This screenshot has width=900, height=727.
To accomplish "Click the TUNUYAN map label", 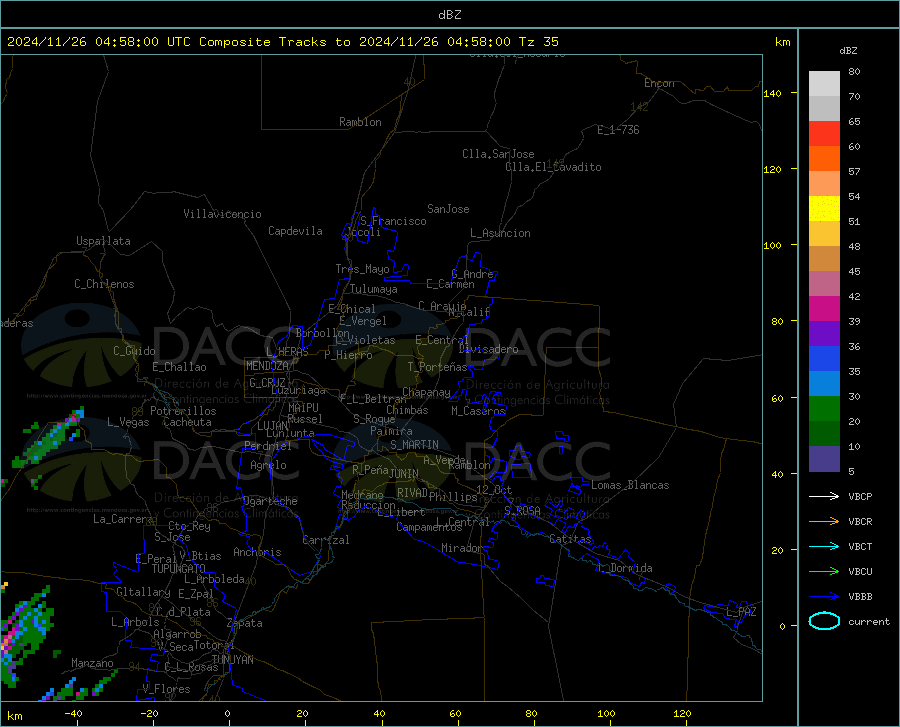I will click(232, 660).
